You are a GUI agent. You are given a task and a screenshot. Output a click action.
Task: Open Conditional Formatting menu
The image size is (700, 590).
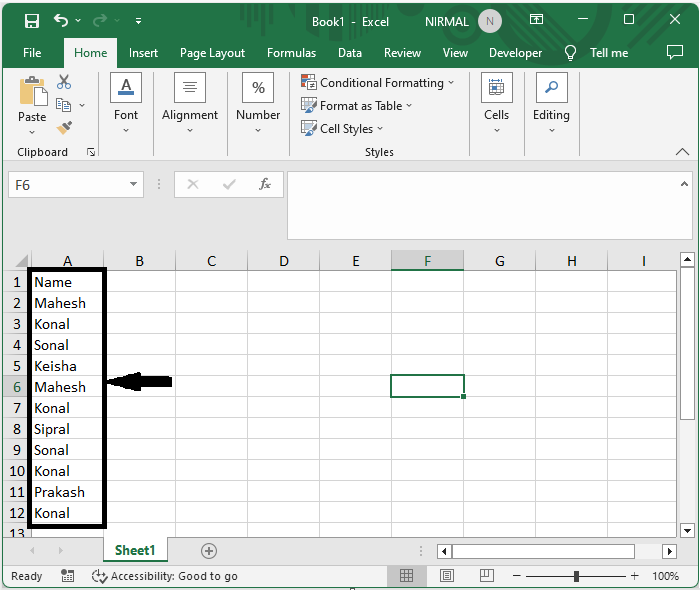click(378, 83)
